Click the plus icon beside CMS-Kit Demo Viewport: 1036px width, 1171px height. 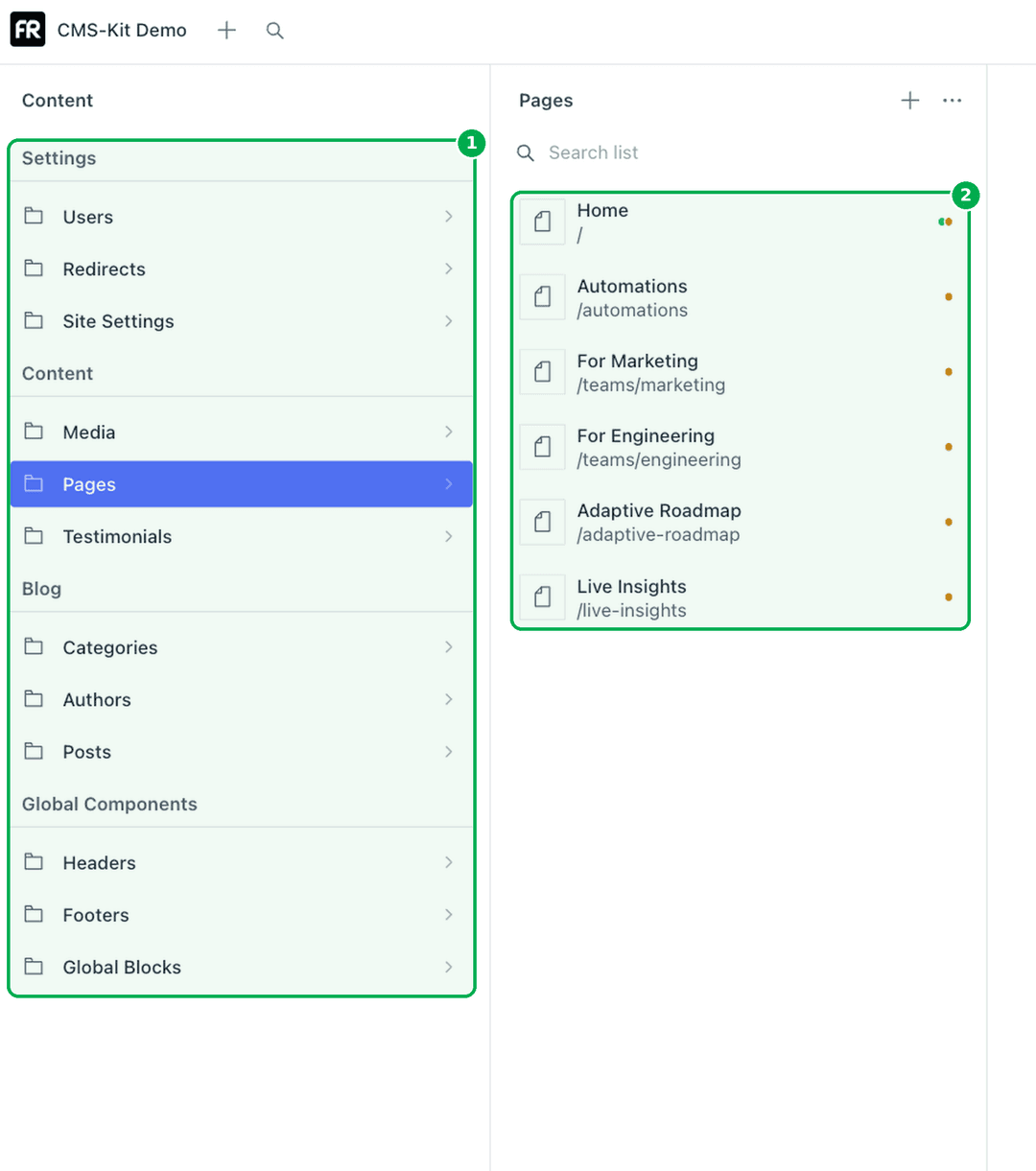point(226,31)
